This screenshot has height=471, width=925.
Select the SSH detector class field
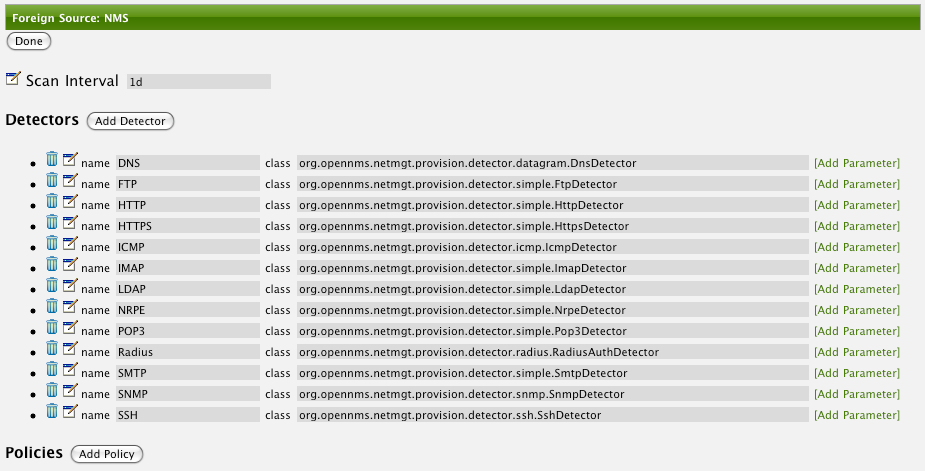pos(551,415)
